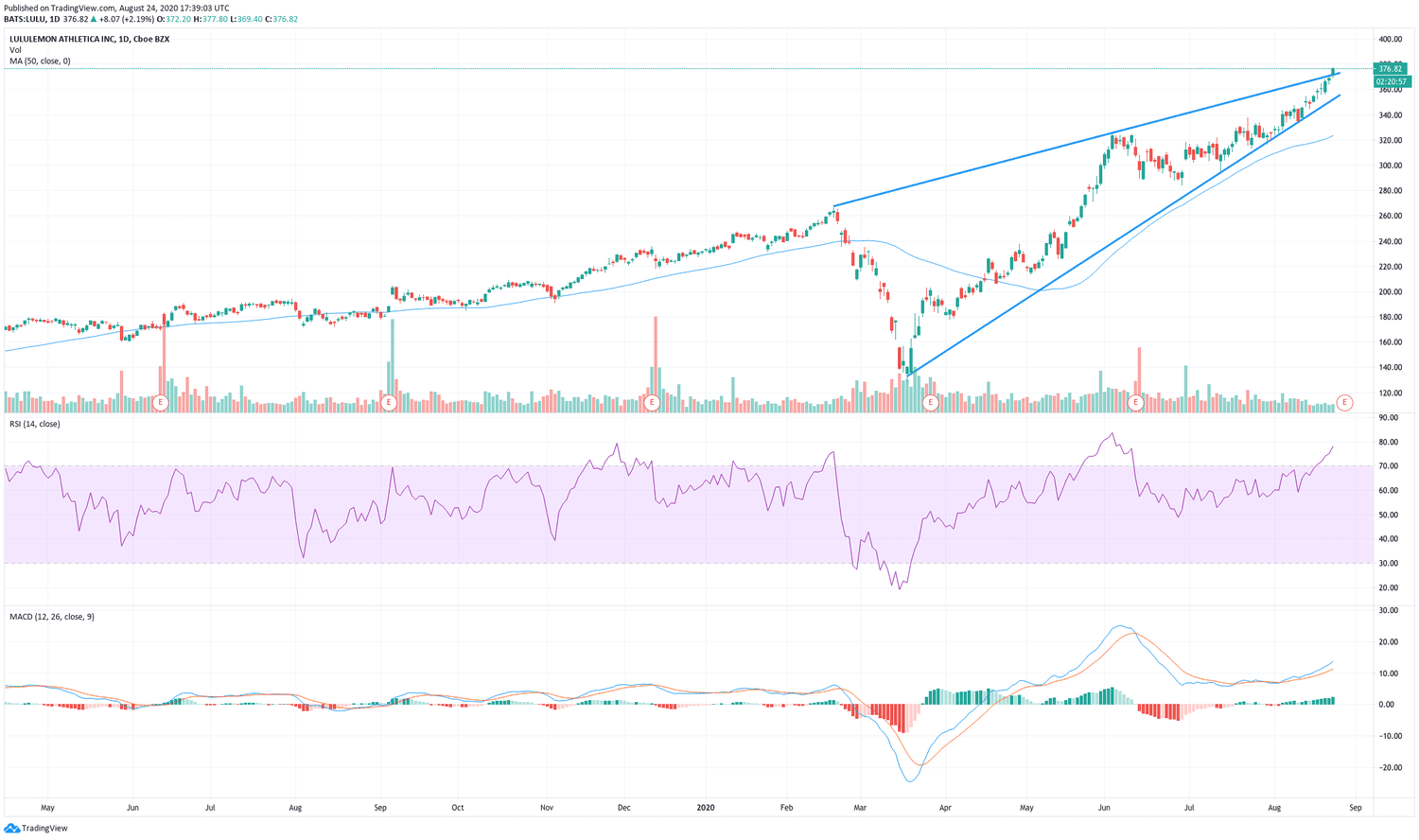Click the 0.00 MACD axis label
The image size is (1419, 840).
[x=1387, y=705]
